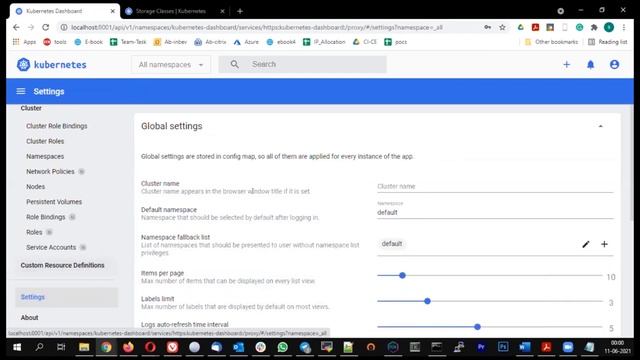Image resolution: width=640 pixels, height=360 pixels.
Task: Open Roles in the sidebar
Action: tap(34, 232)
